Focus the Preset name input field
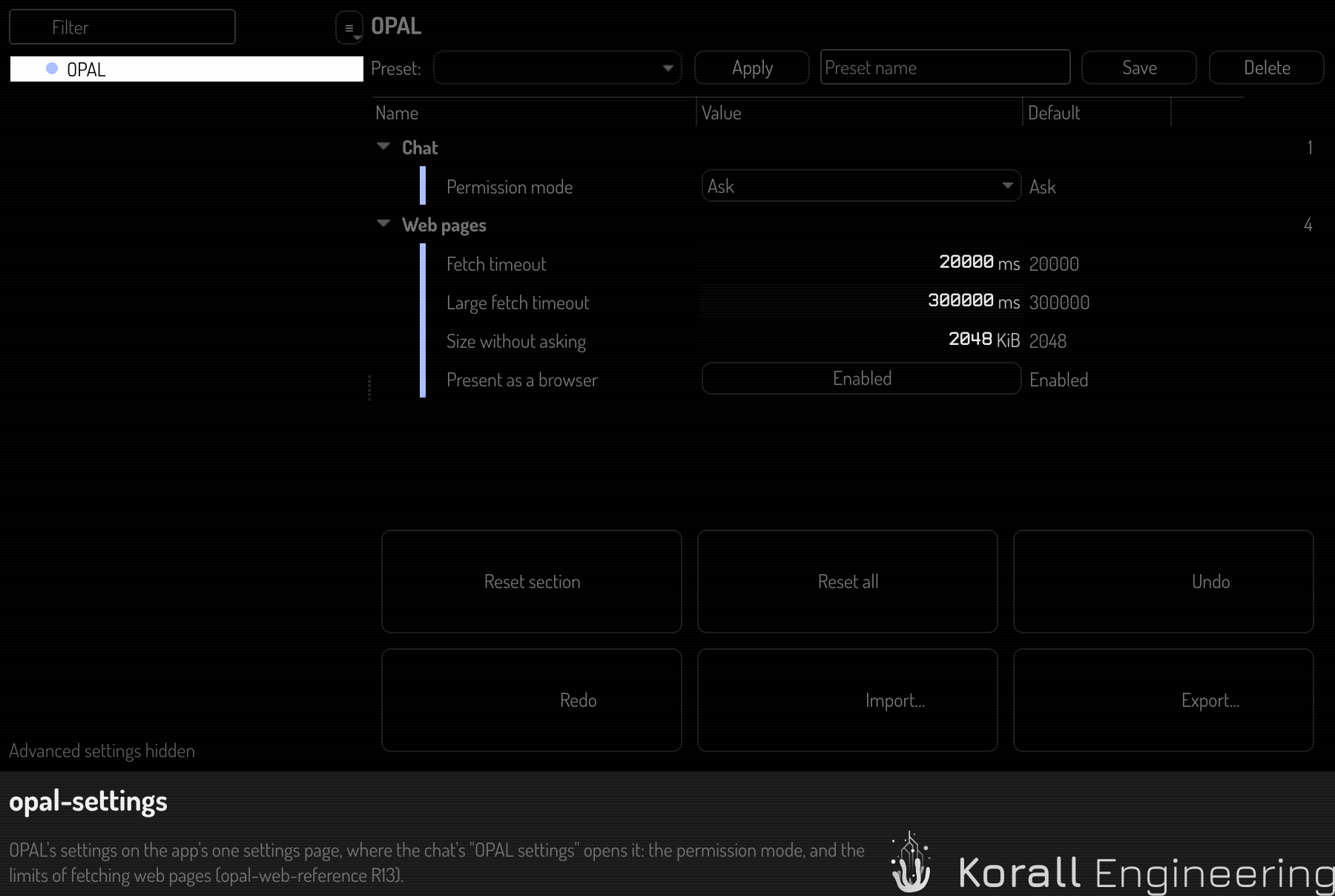Screen dimensions: 1335x896 pos(945,67)
